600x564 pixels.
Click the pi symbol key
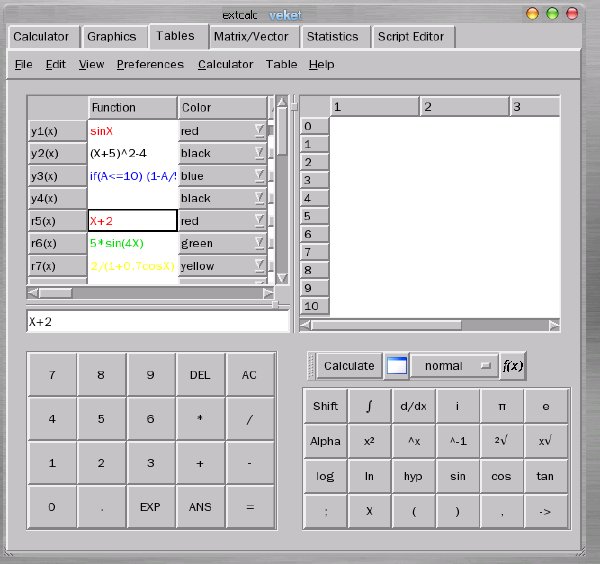click(502, 406)
